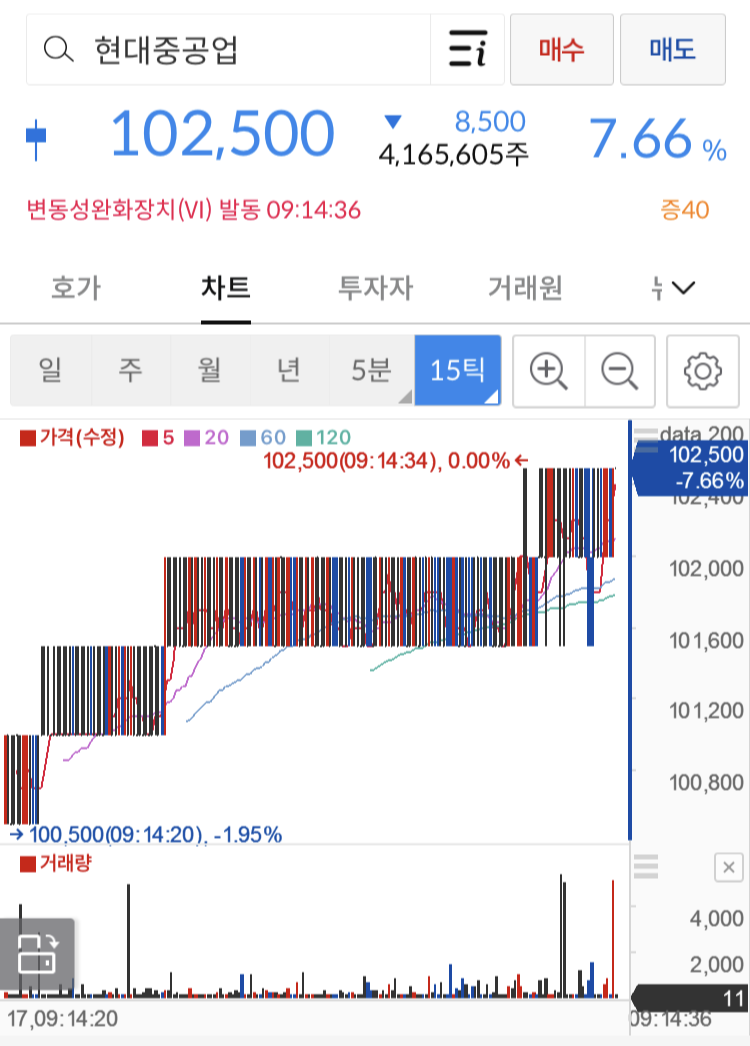Click the 100,500(09:14:20) low marker
This screenshot has height=1046, width=750.
tap(146, 835)
